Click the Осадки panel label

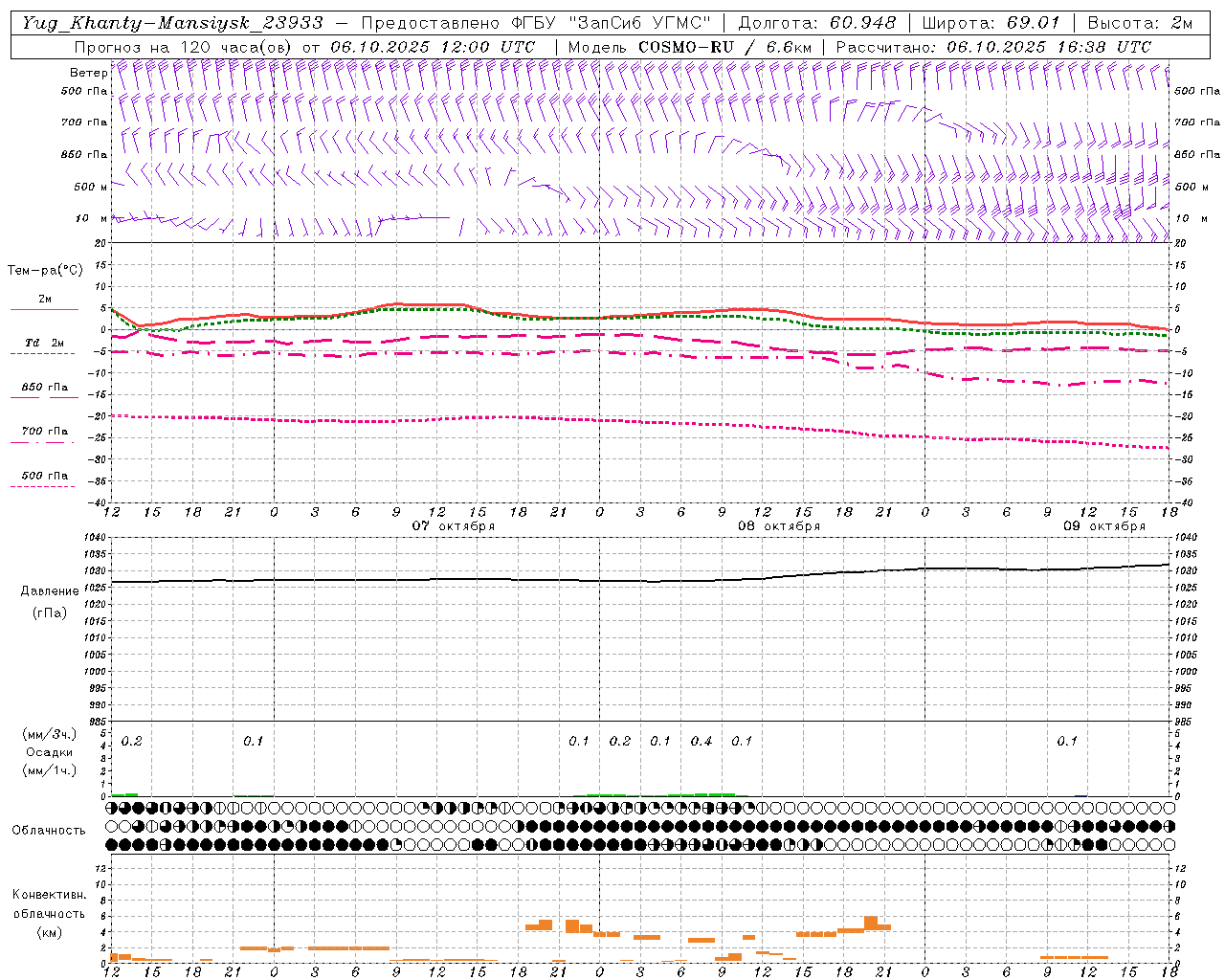point(50,752)
